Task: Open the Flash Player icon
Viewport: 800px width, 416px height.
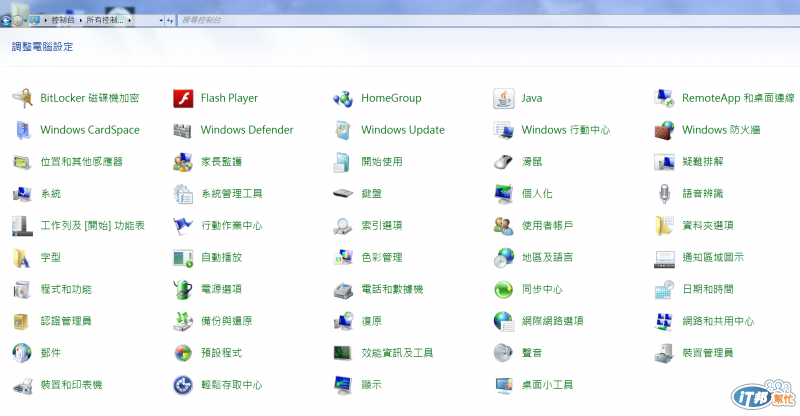Action: (183, 98)
